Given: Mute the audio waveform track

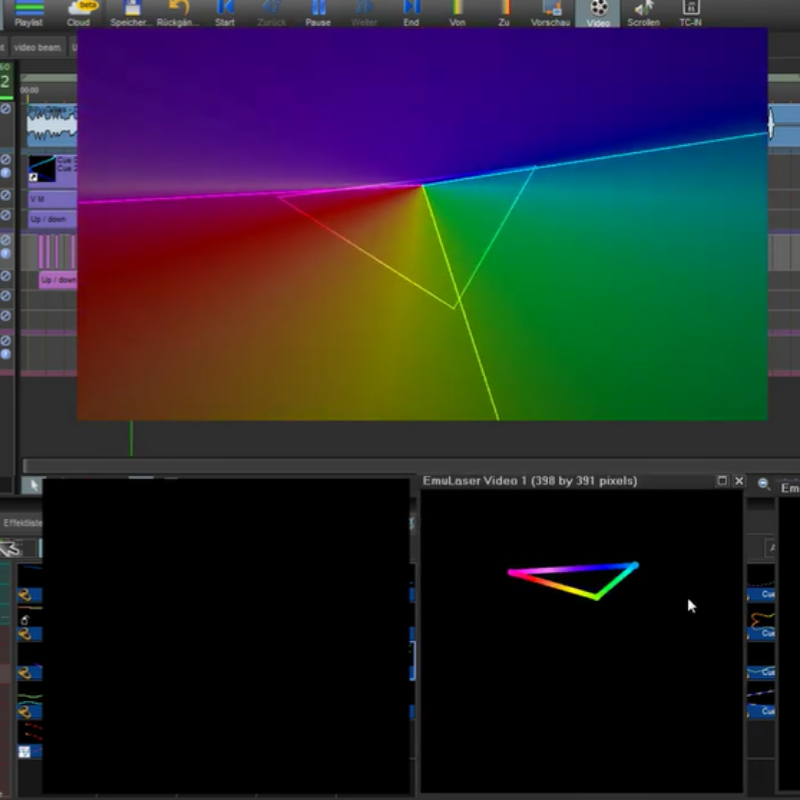Looking at the screenshot, I should pyautogui.click(x=8, y=108).
